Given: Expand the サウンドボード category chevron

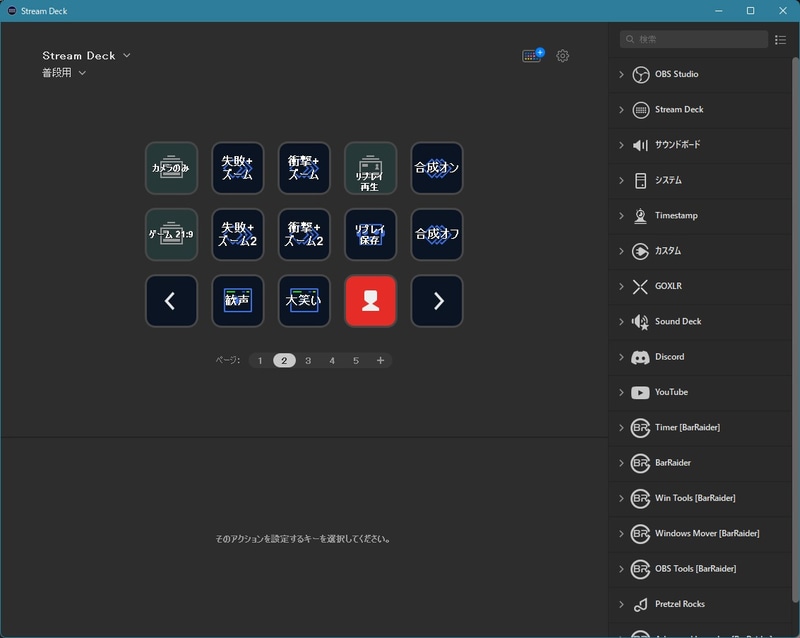Looking at the screenshot, I should point(621,145).
